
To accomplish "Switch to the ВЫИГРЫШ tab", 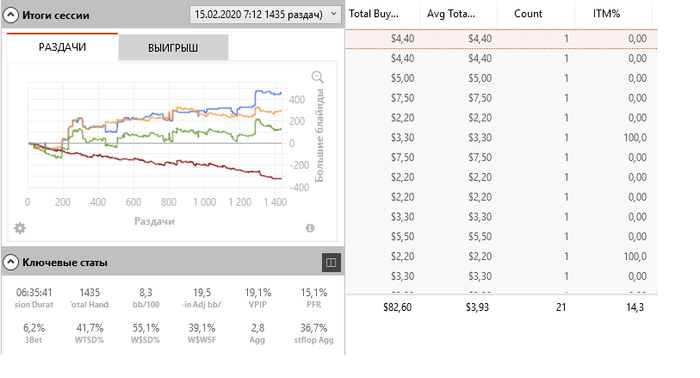I will click(173, 47).
